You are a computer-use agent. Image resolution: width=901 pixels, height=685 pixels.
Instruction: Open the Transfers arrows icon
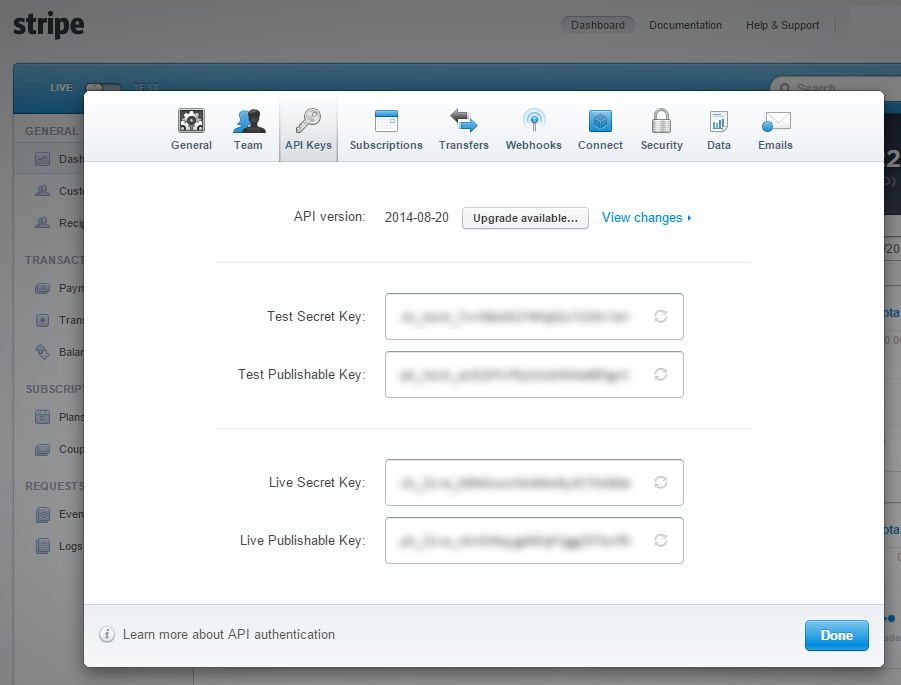point(463,121)
